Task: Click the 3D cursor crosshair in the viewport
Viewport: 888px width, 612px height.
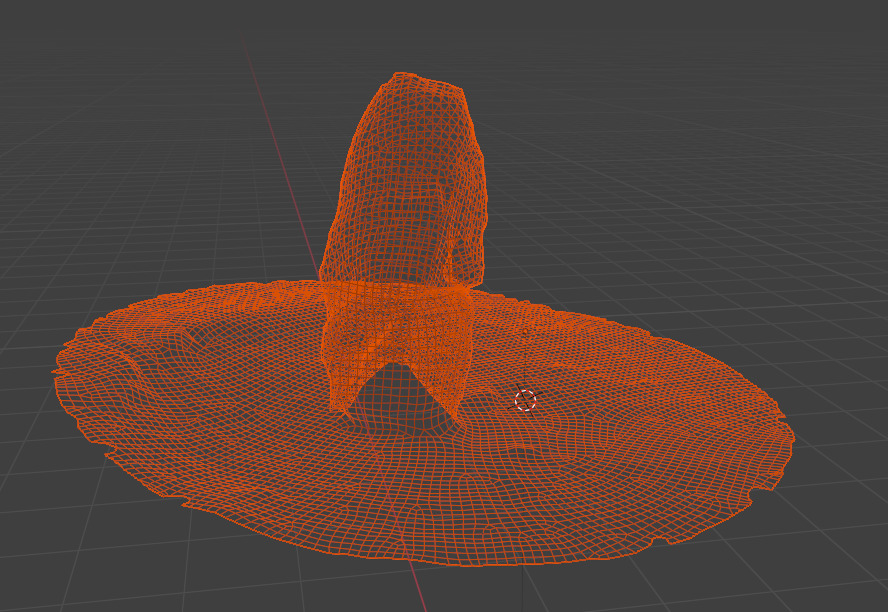Action: 526,400
